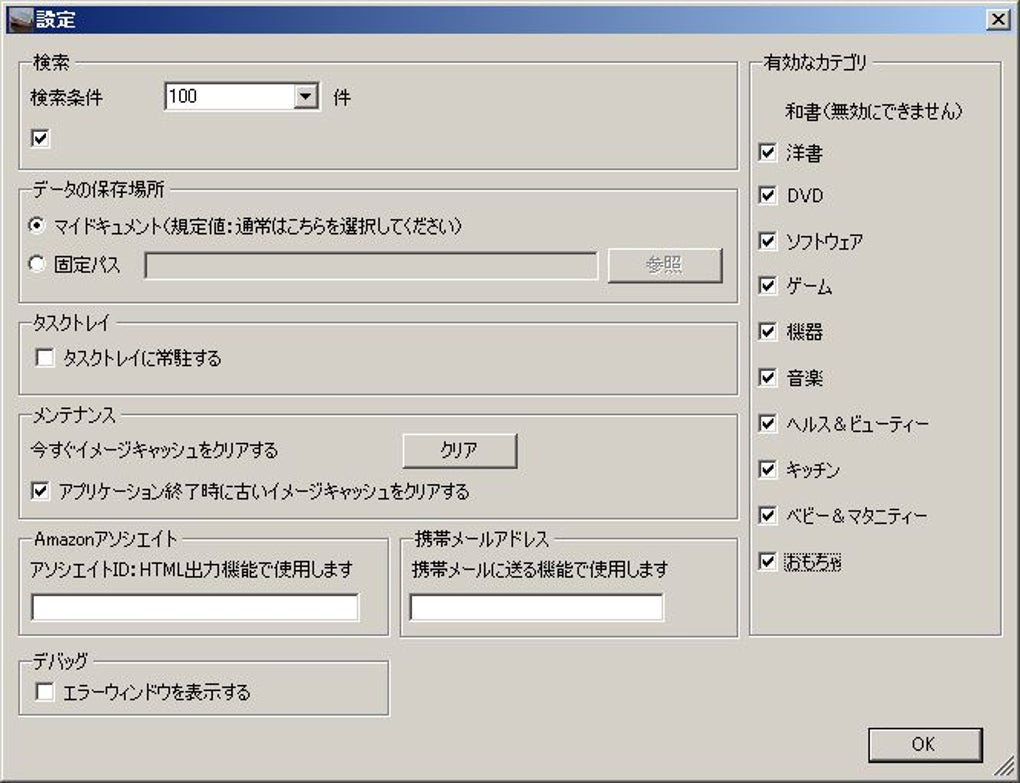The image size is (1020, 783).
Task: Toggle ヘルス＆ビューティー category
Action: (767, 424)
